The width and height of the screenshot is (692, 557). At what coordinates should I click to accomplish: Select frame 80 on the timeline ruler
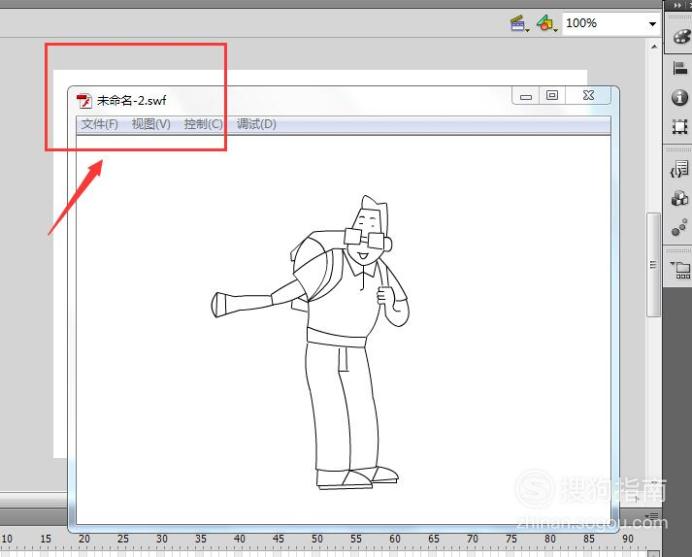(x=550, y=539)
